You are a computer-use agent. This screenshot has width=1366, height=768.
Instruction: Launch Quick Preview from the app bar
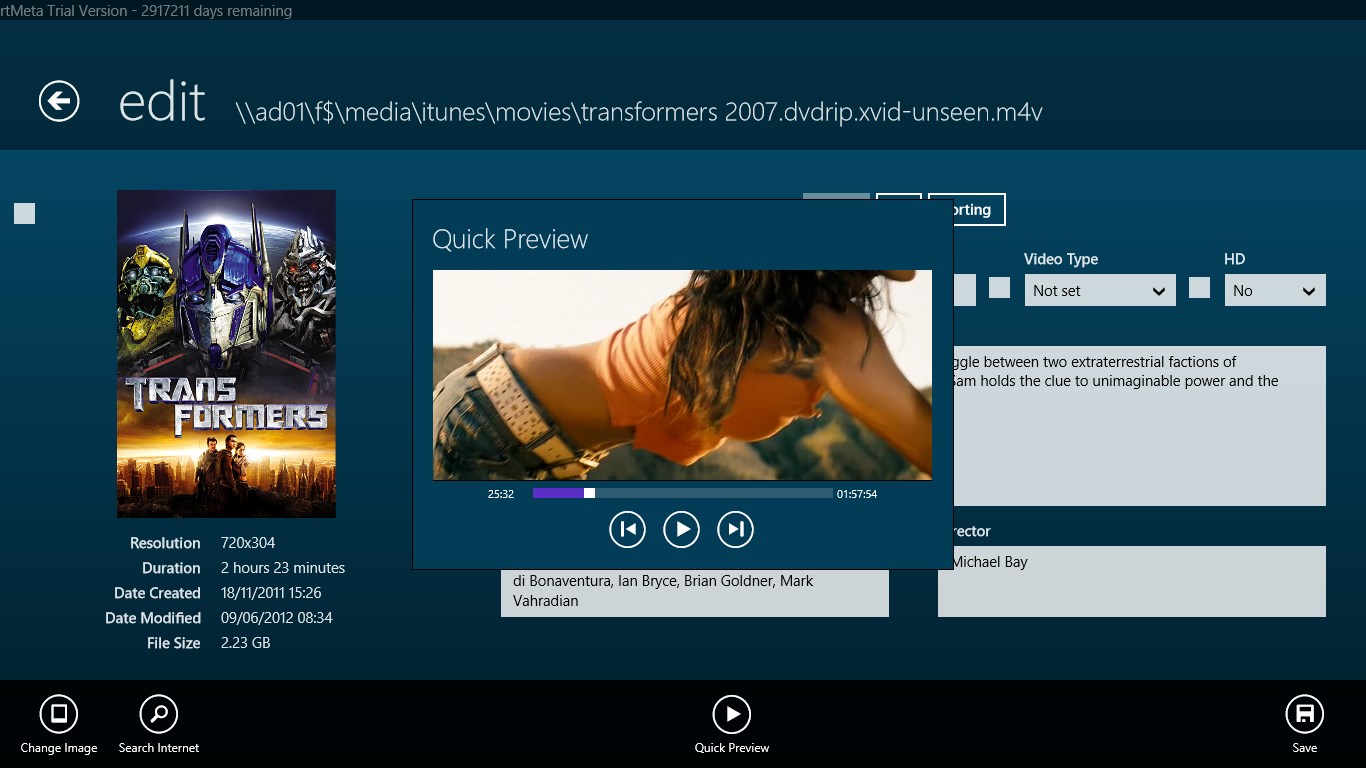(x=731, y=715)
